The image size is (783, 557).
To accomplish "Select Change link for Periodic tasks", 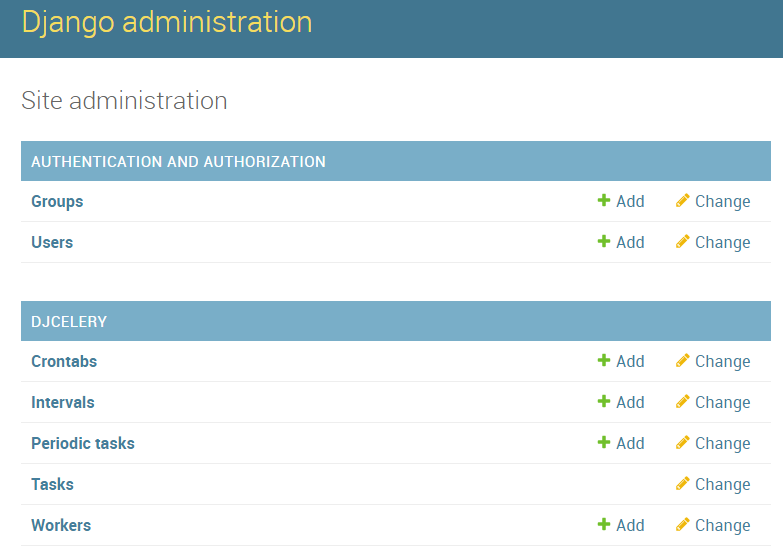I will click(722, 444).
